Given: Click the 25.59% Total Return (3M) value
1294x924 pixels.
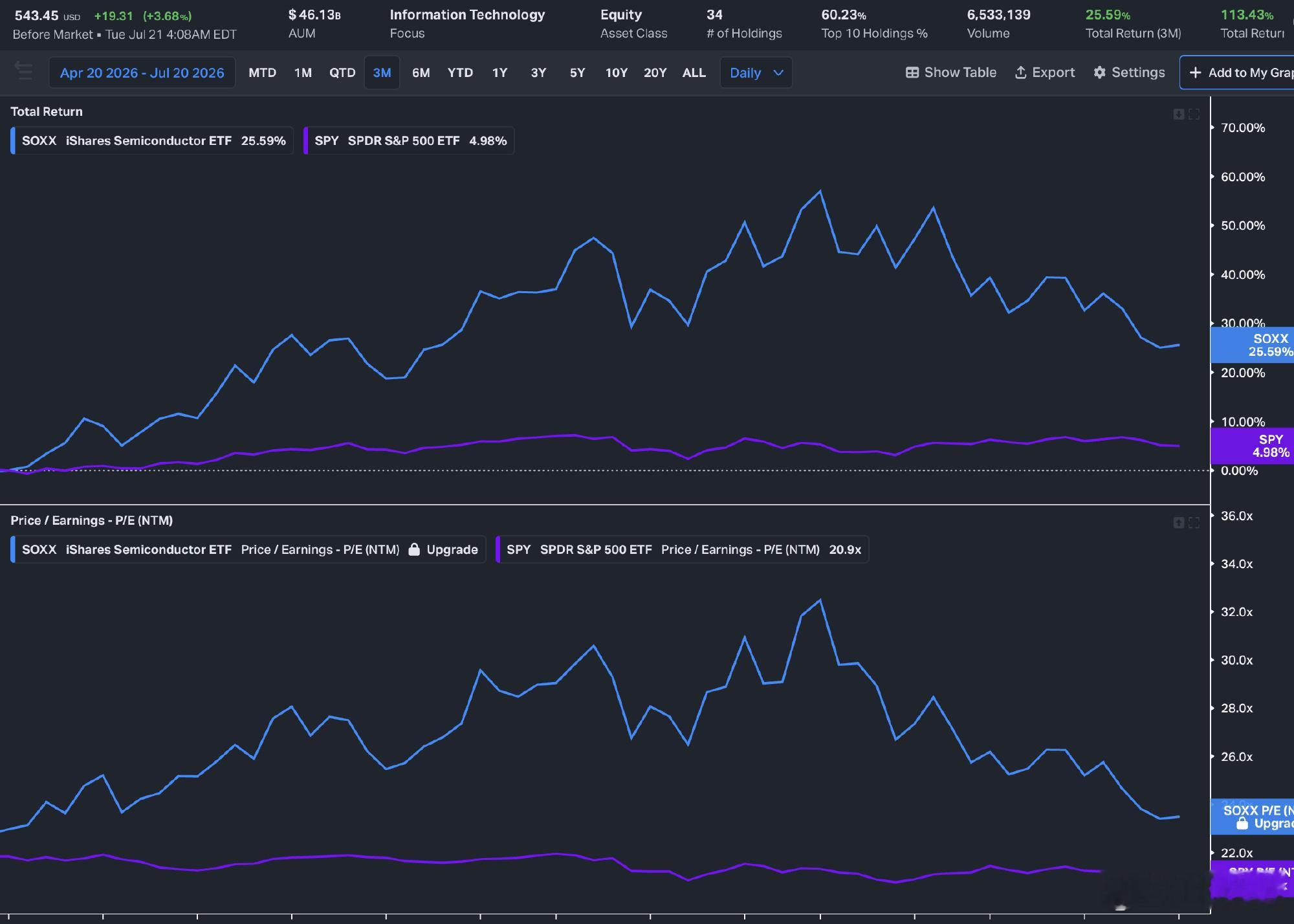Looking at the screenshot, I should coord(1108,15).
